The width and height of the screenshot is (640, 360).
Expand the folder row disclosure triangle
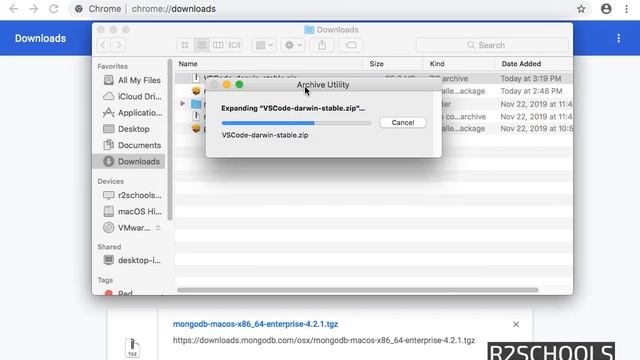point(182,104)
